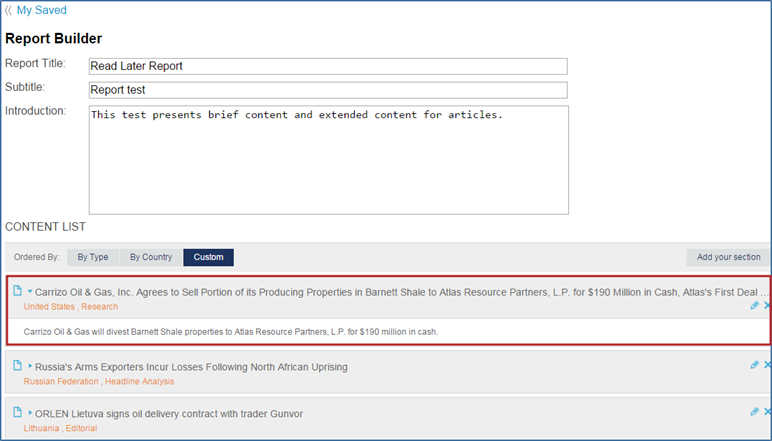Click the Add your section button
Image resolution: width=772 pixels, height=441 pixels.
[x=728, y=257]
